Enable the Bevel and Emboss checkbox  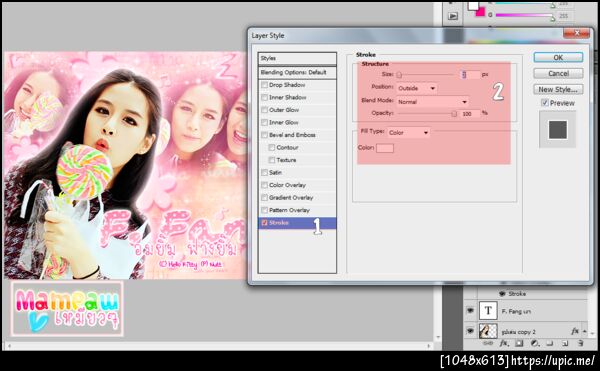(264, 135)
